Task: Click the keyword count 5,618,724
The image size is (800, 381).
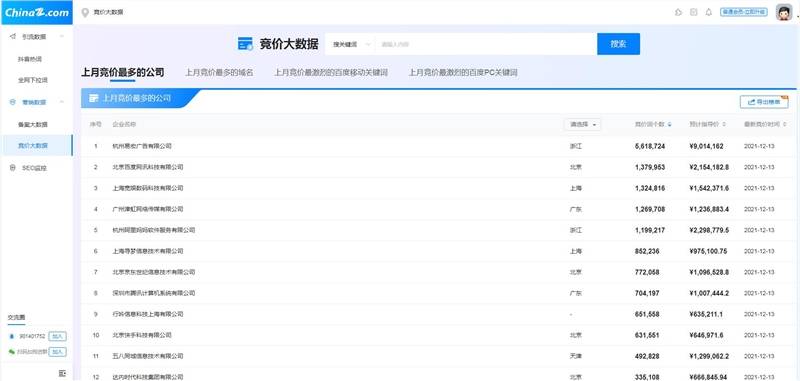Action: 650,146
